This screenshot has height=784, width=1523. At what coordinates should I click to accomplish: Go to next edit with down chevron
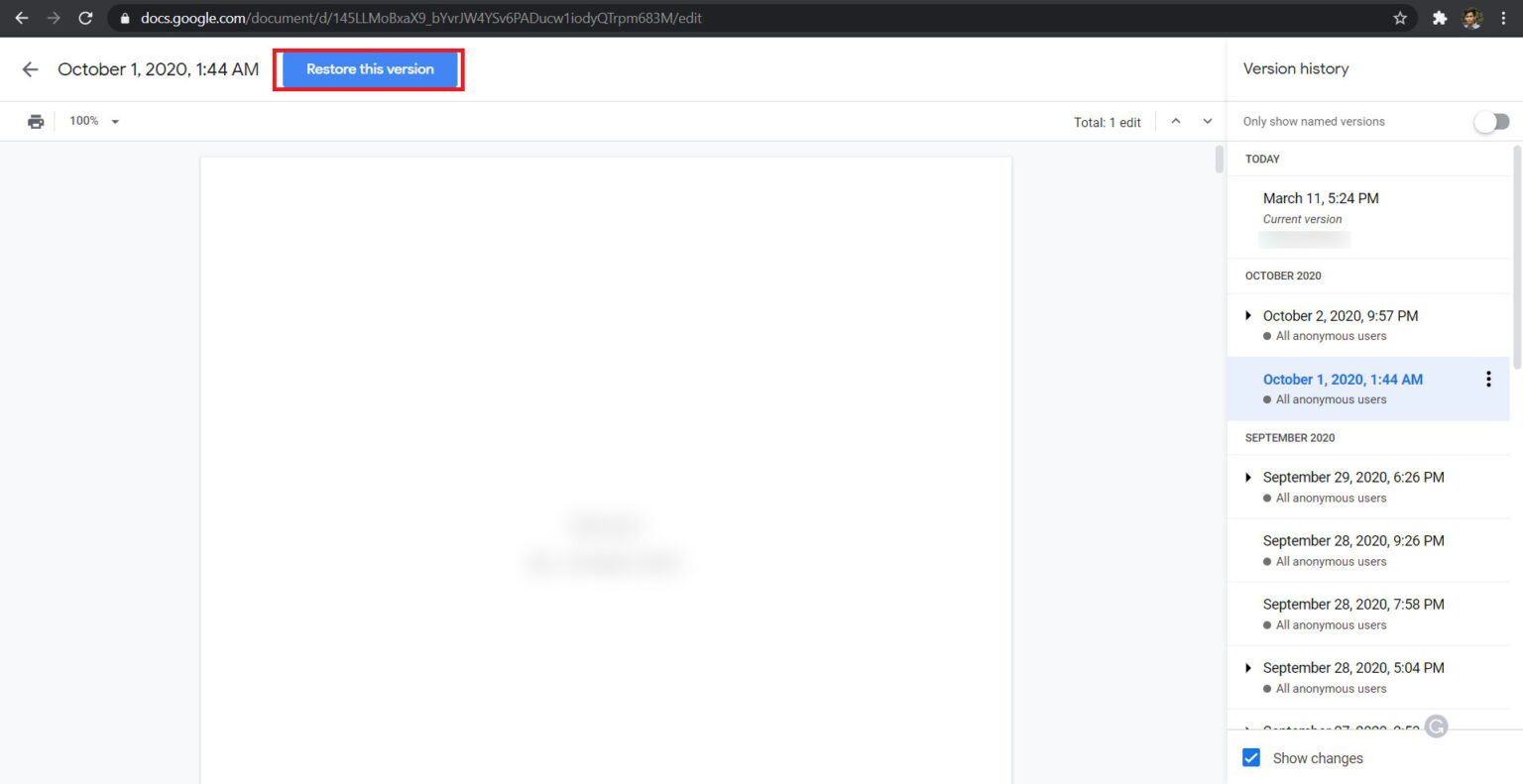pyautogui.click(x=1207, y=122)
